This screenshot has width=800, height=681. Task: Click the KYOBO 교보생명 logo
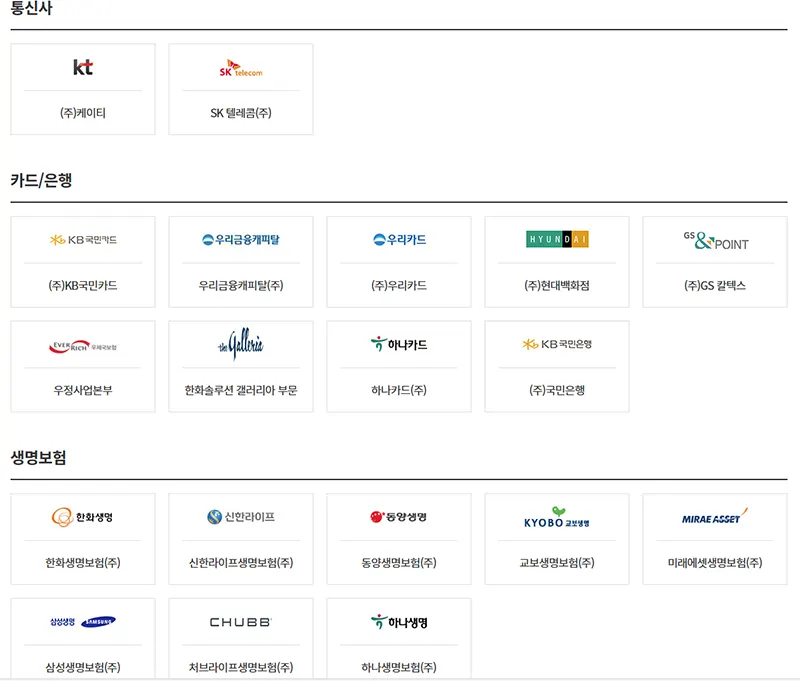(557, 518)
